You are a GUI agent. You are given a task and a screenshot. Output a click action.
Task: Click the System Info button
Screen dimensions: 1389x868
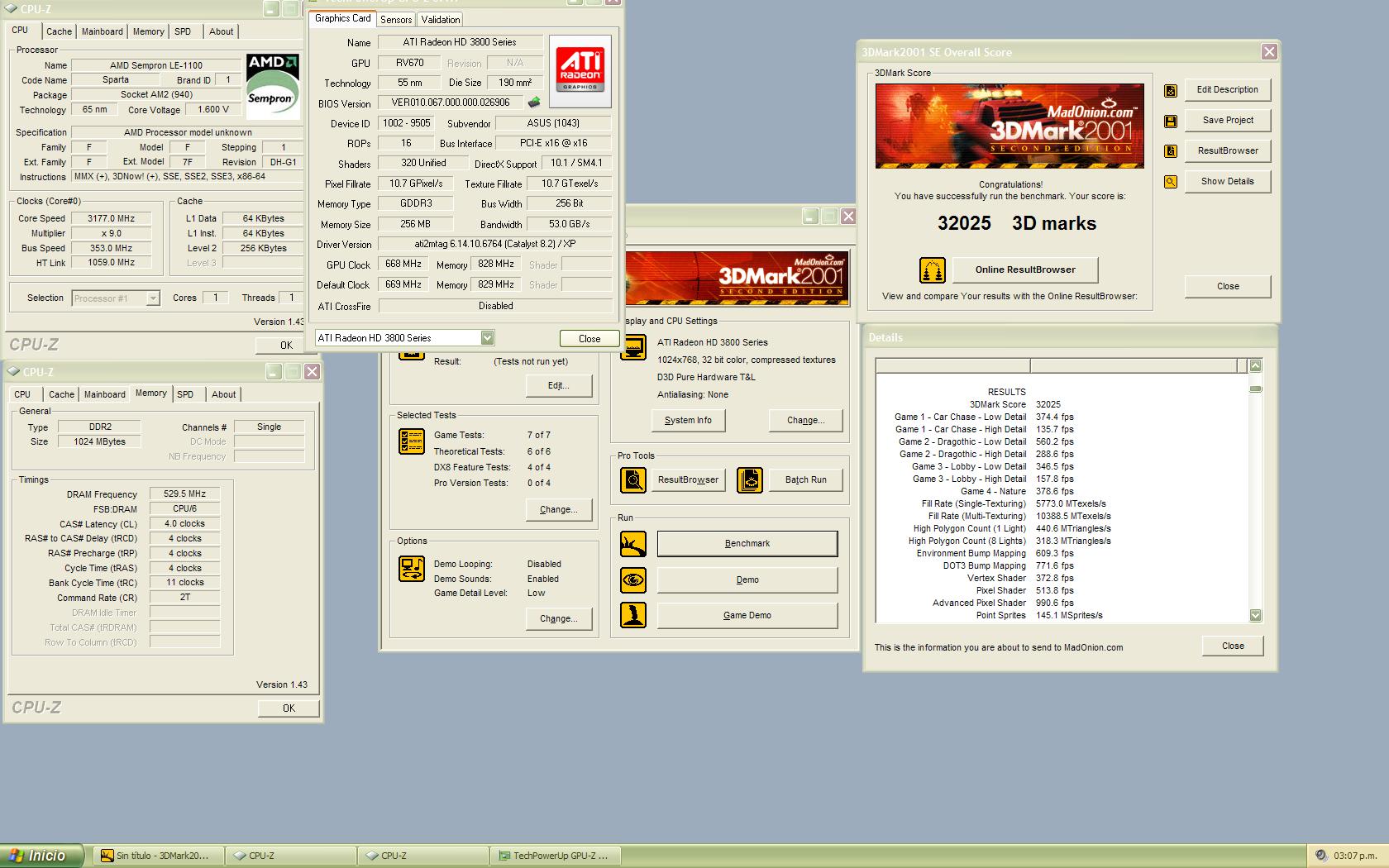pyautogui.click(x=688, y=420)
